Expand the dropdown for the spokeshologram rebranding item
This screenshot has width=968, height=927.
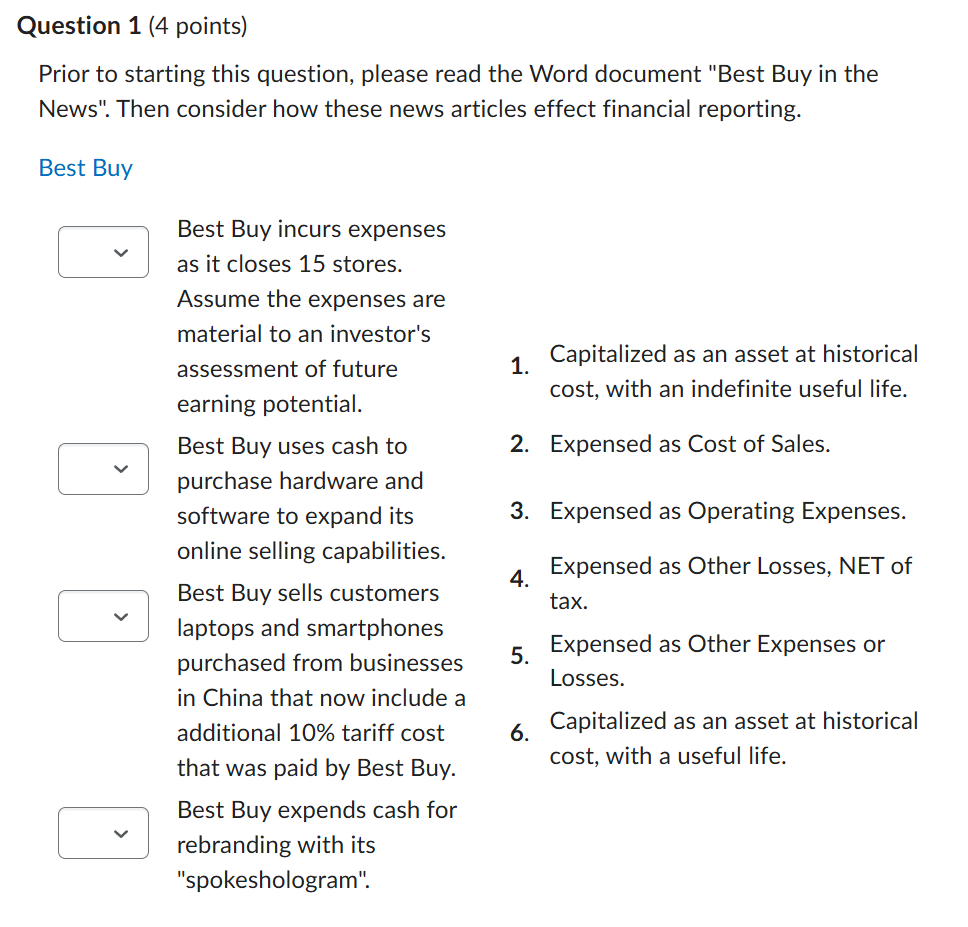tap(103, 833)
